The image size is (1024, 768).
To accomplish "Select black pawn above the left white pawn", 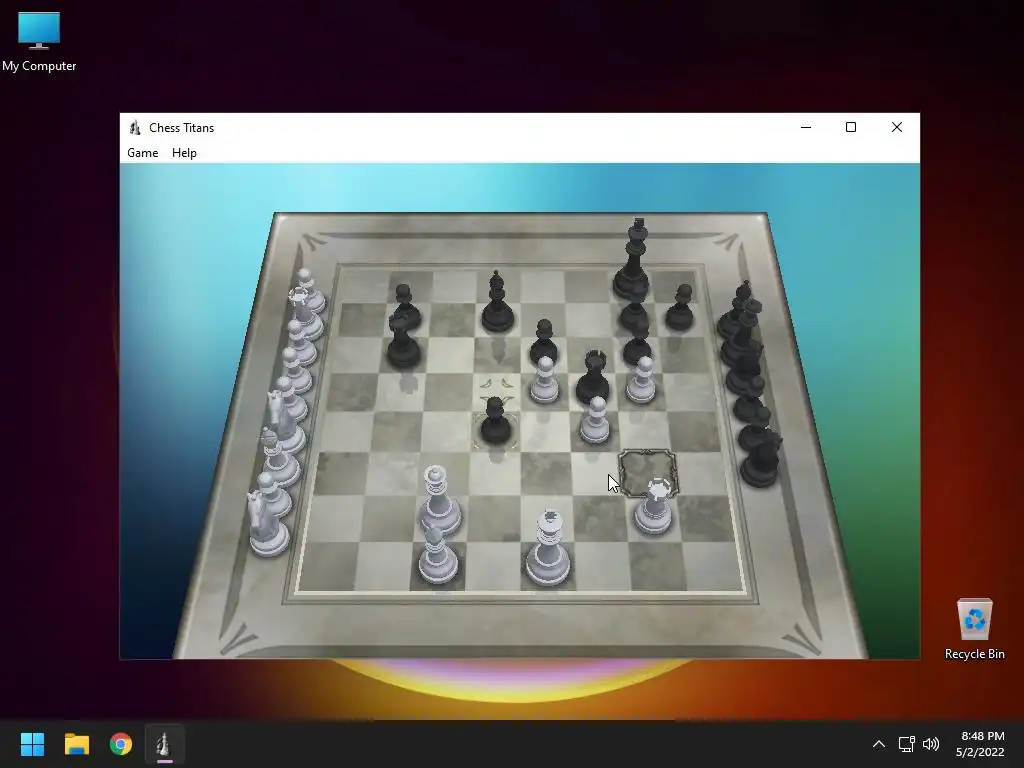I will [x=543, y=342].
